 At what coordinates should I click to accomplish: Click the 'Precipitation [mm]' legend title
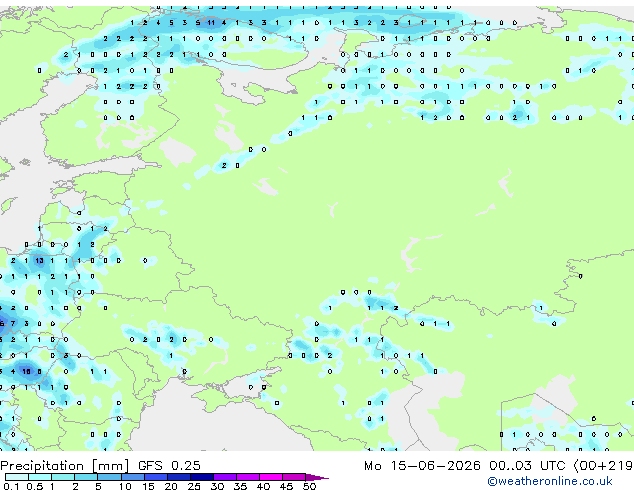coord(65,466)
